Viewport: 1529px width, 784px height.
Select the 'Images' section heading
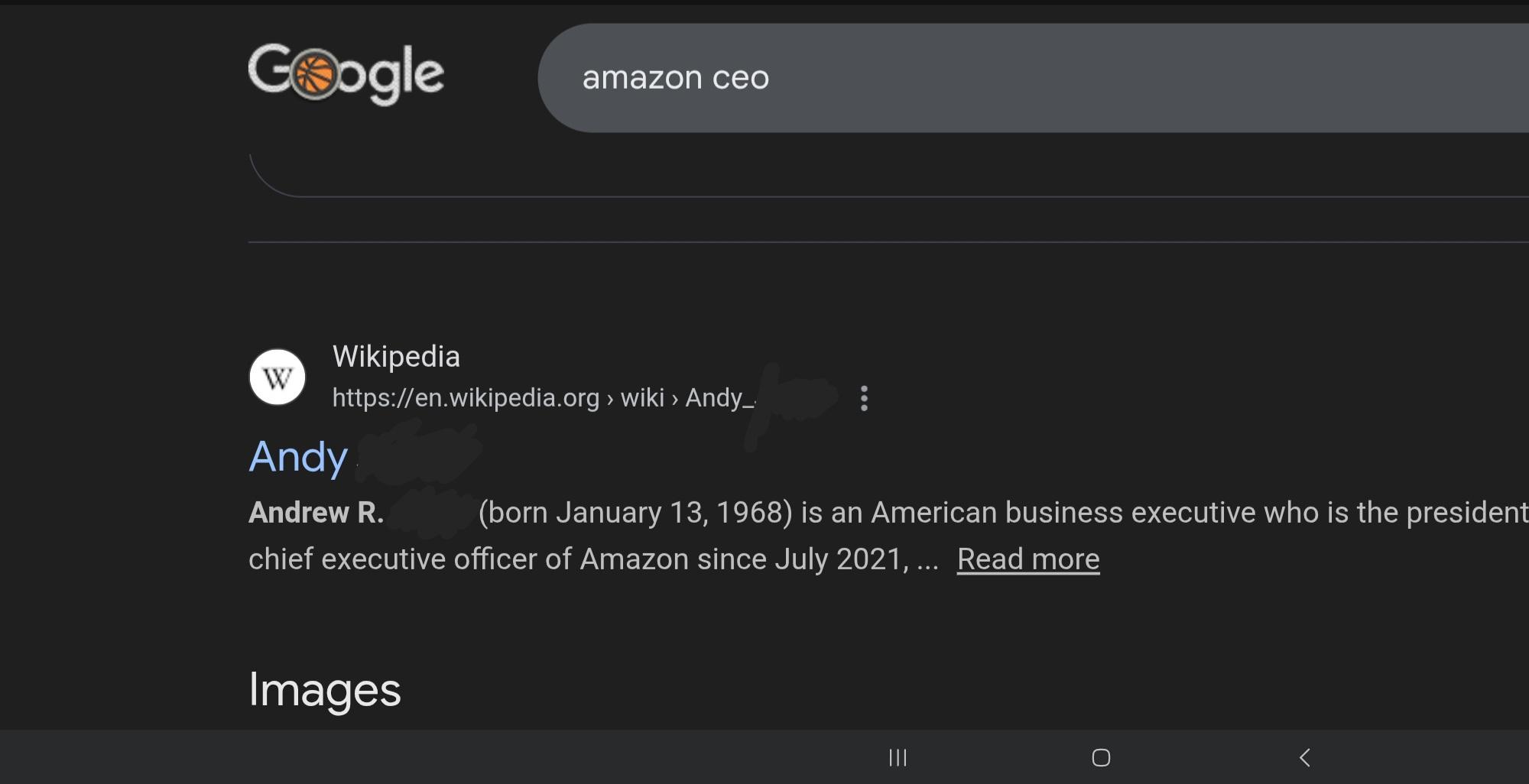pyautogui.click(x=324, y=690)
